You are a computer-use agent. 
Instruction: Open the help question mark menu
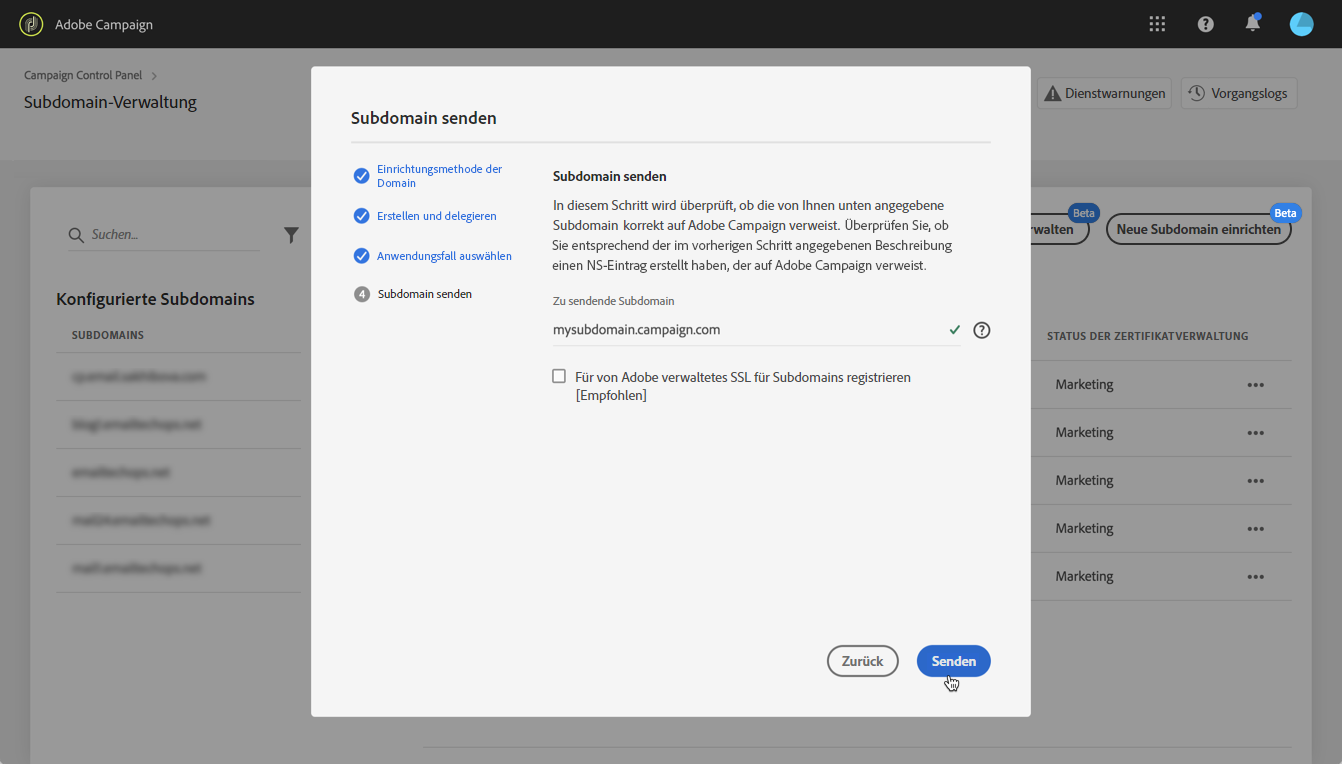1205,24
